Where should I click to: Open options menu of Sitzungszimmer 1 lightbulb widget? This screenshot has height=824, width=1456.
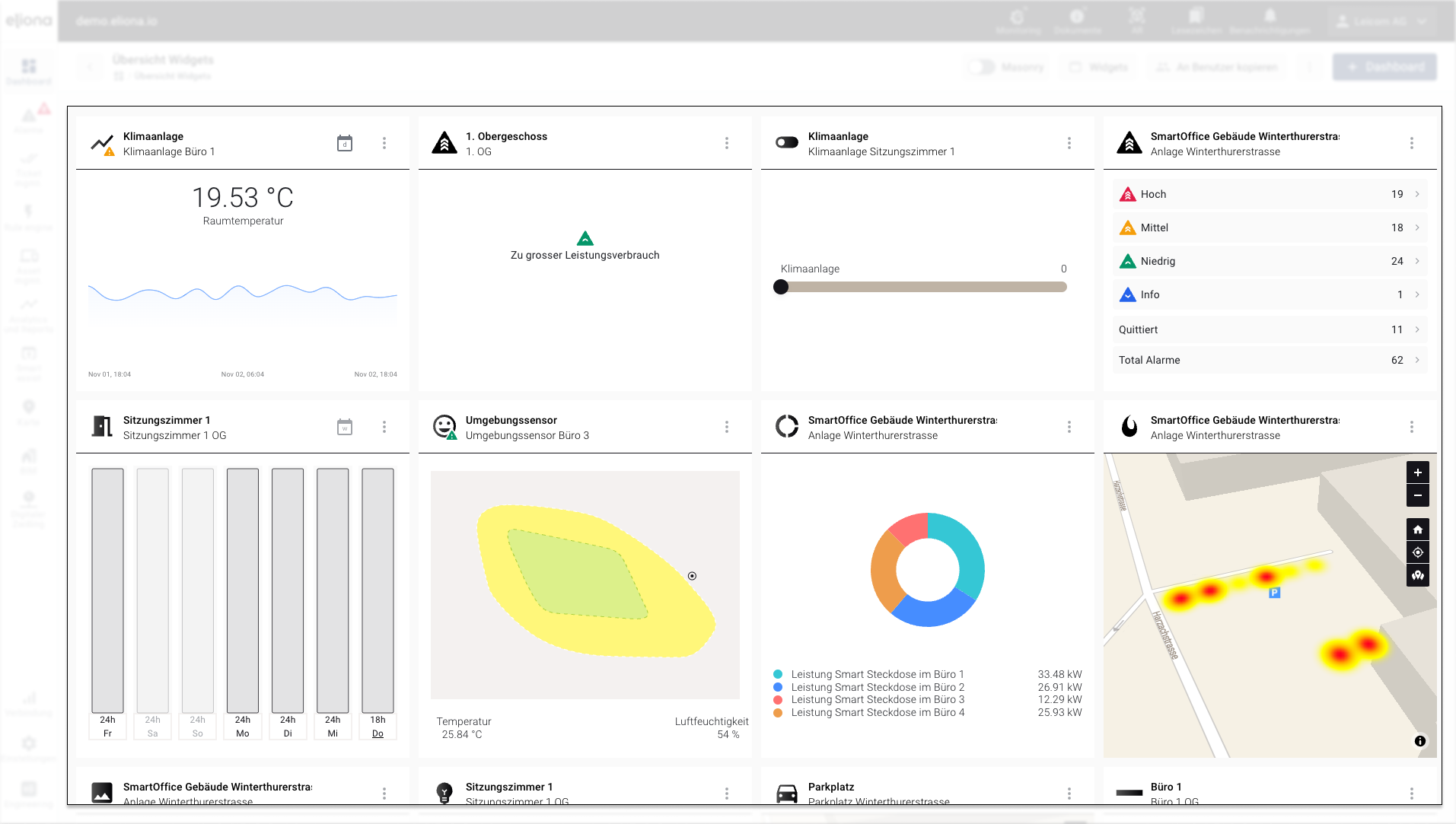727,794
